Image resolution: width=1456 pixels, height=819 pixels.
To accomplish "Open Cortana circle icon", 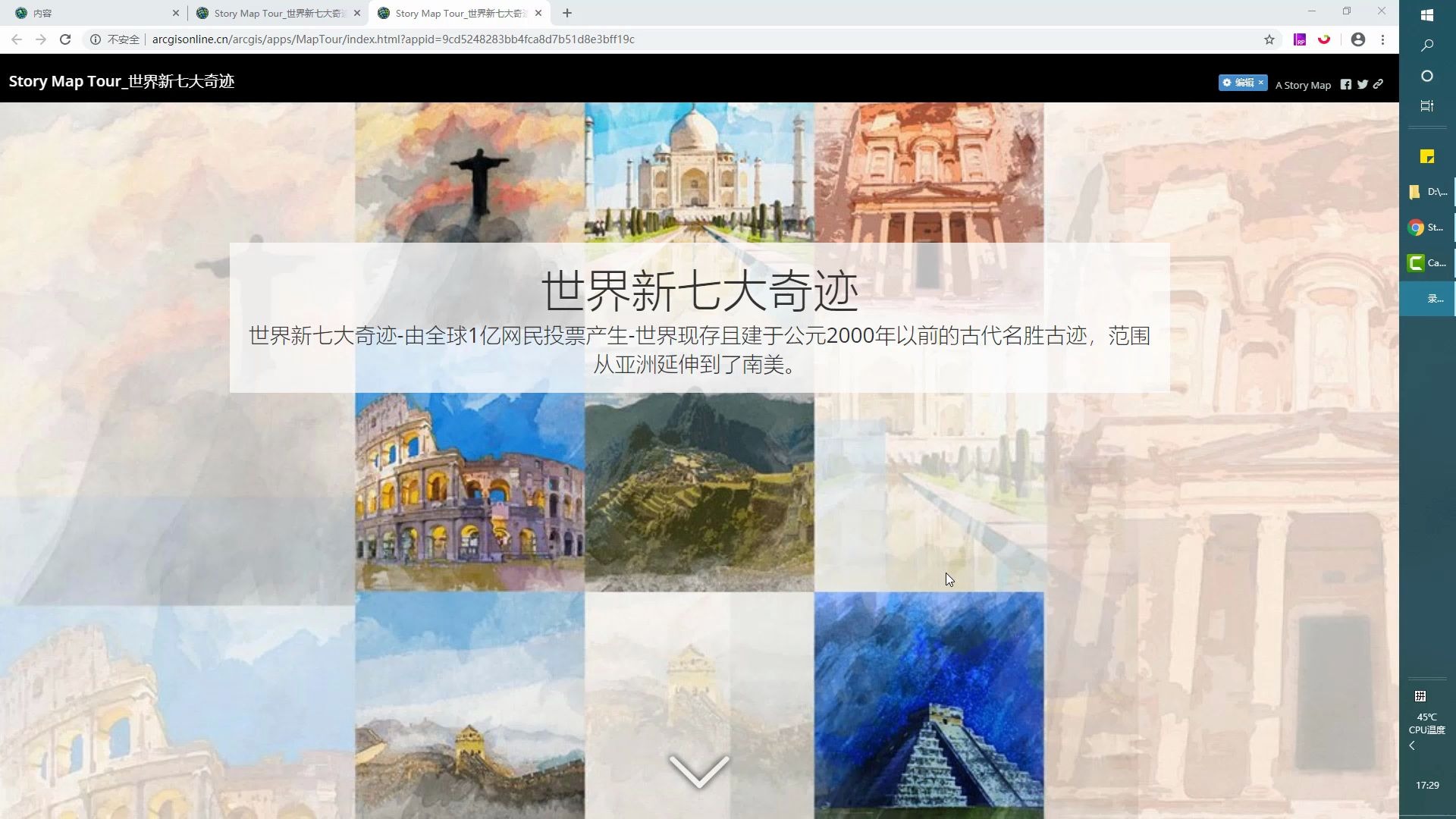I will 1426,76.
